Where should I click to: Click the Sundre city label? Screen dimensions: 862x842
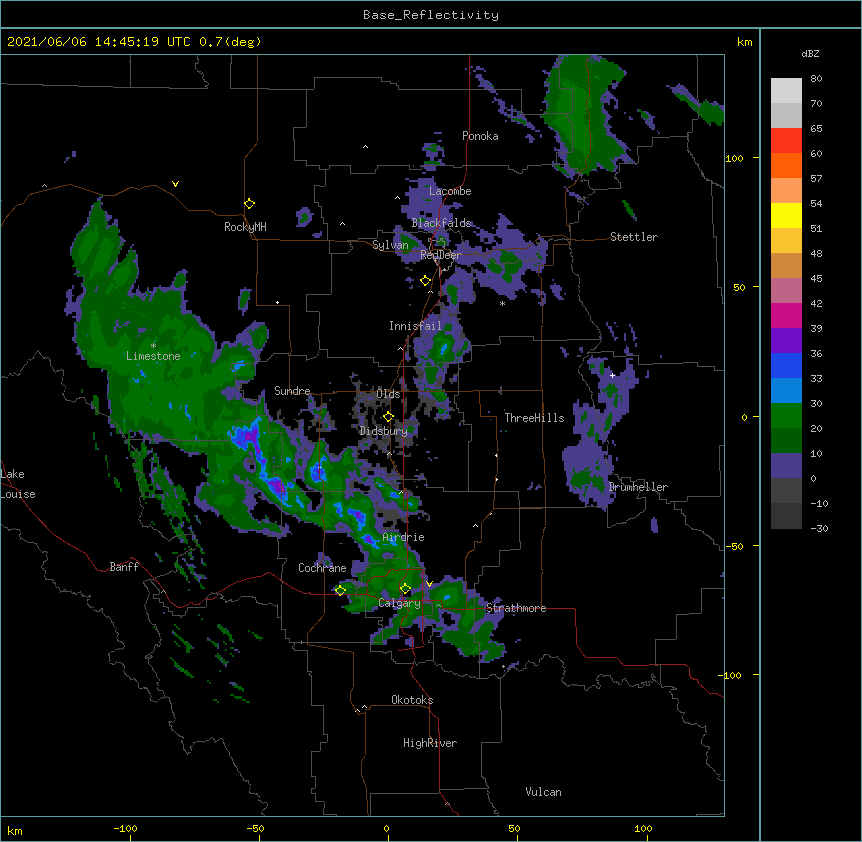coord(292,391)
